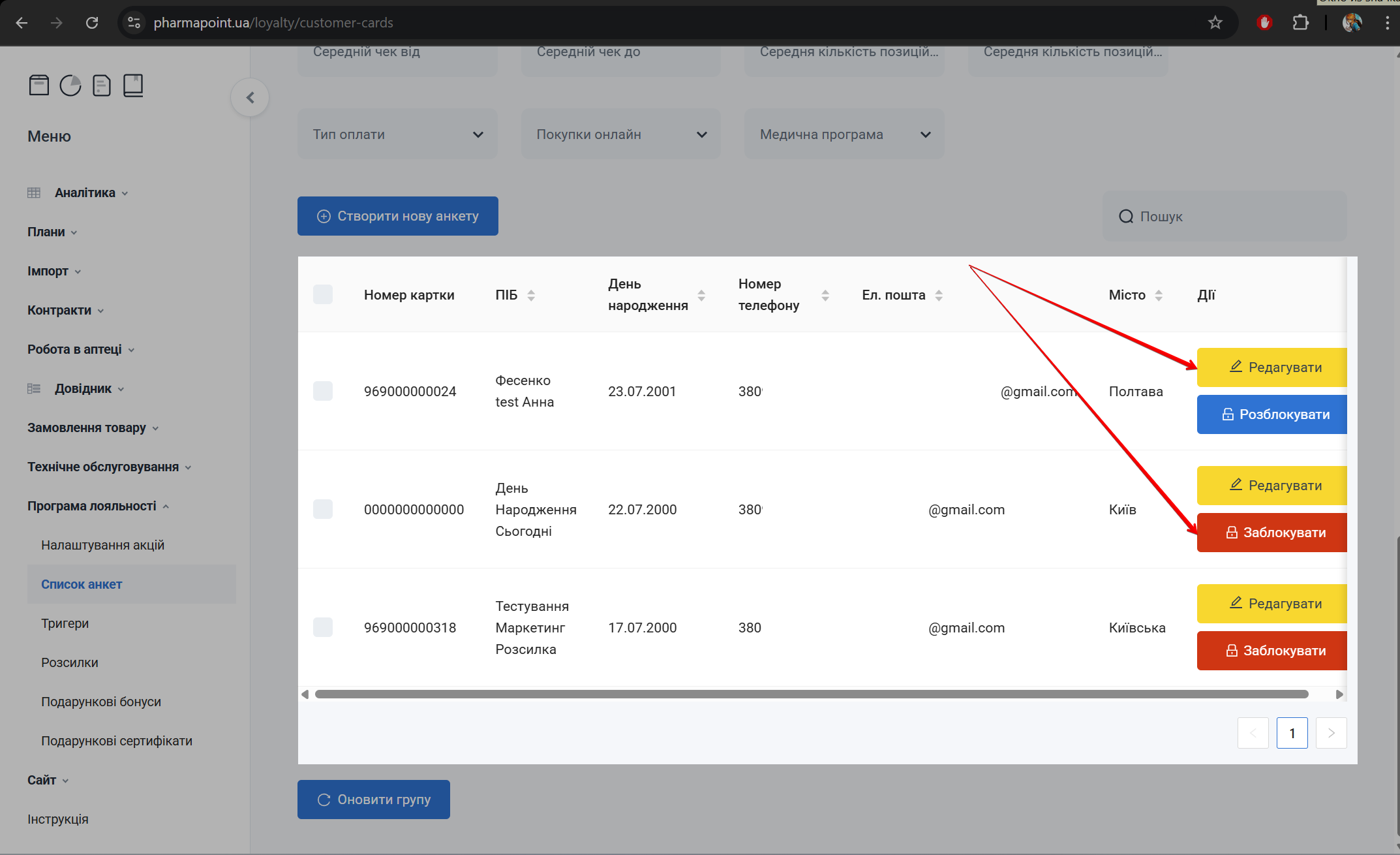Expand the Сайт menu section
Screen dimensions: 1400x855
point(48,781)
